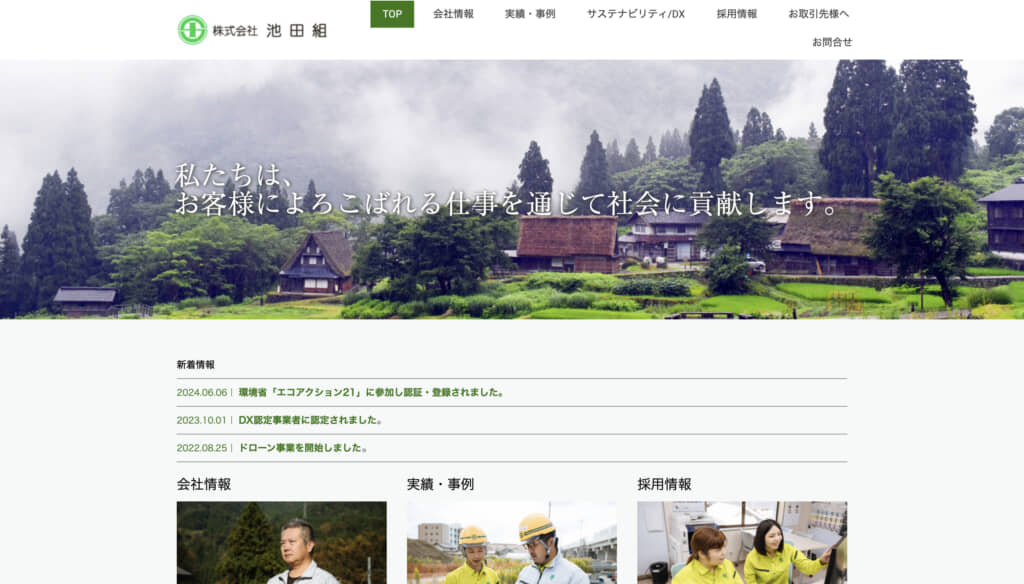Click the 株式会社 池田組 company name
The width and height of the screenshot is (1024, 584).
pyautogui.click(x=269, y=31)
